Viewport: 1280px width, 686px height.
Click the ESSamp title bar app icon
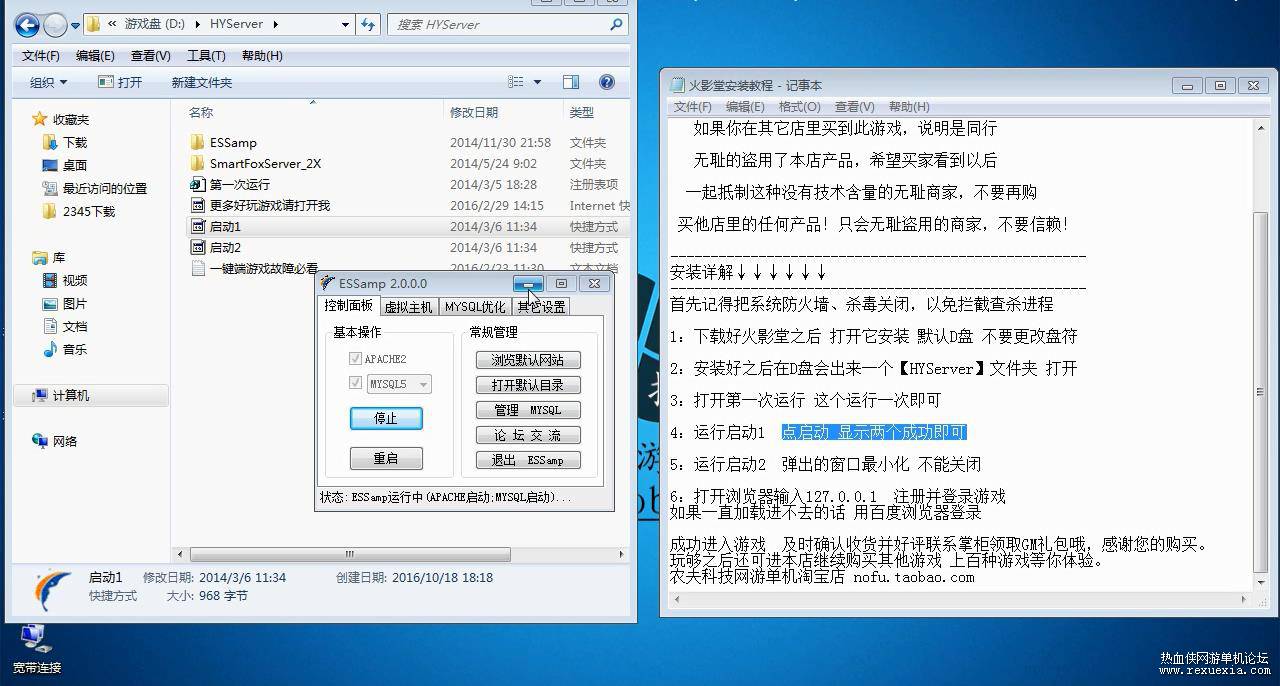pos(327,283)
